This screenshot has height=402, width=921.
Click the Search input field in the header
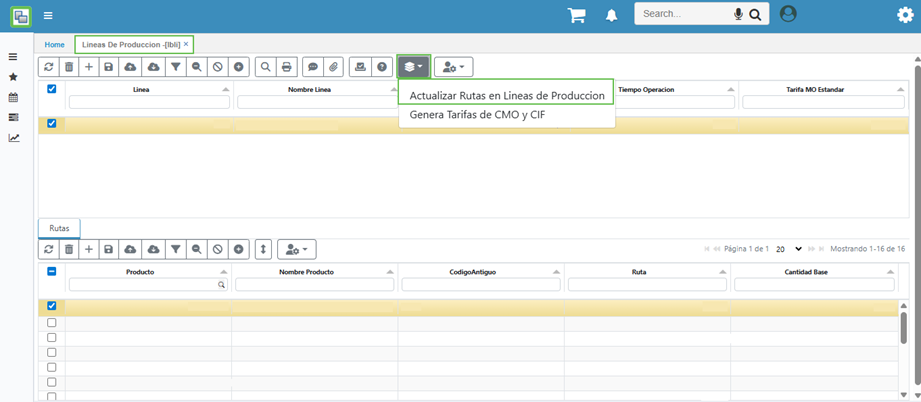click(x=685, y=14)
